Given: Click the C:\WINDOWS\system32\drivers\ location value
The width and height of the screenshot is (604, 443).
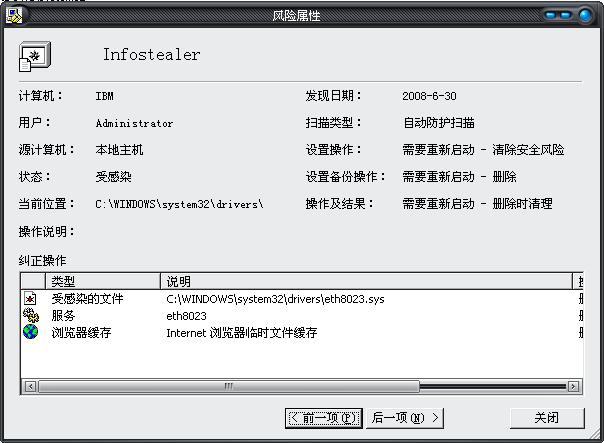Looking at the screenshot, I should coord(179,204).
